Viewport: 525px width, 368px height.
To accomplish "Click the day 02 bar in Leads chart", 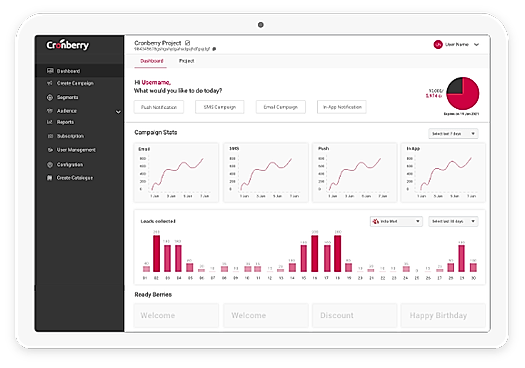I will click(156, 253).
